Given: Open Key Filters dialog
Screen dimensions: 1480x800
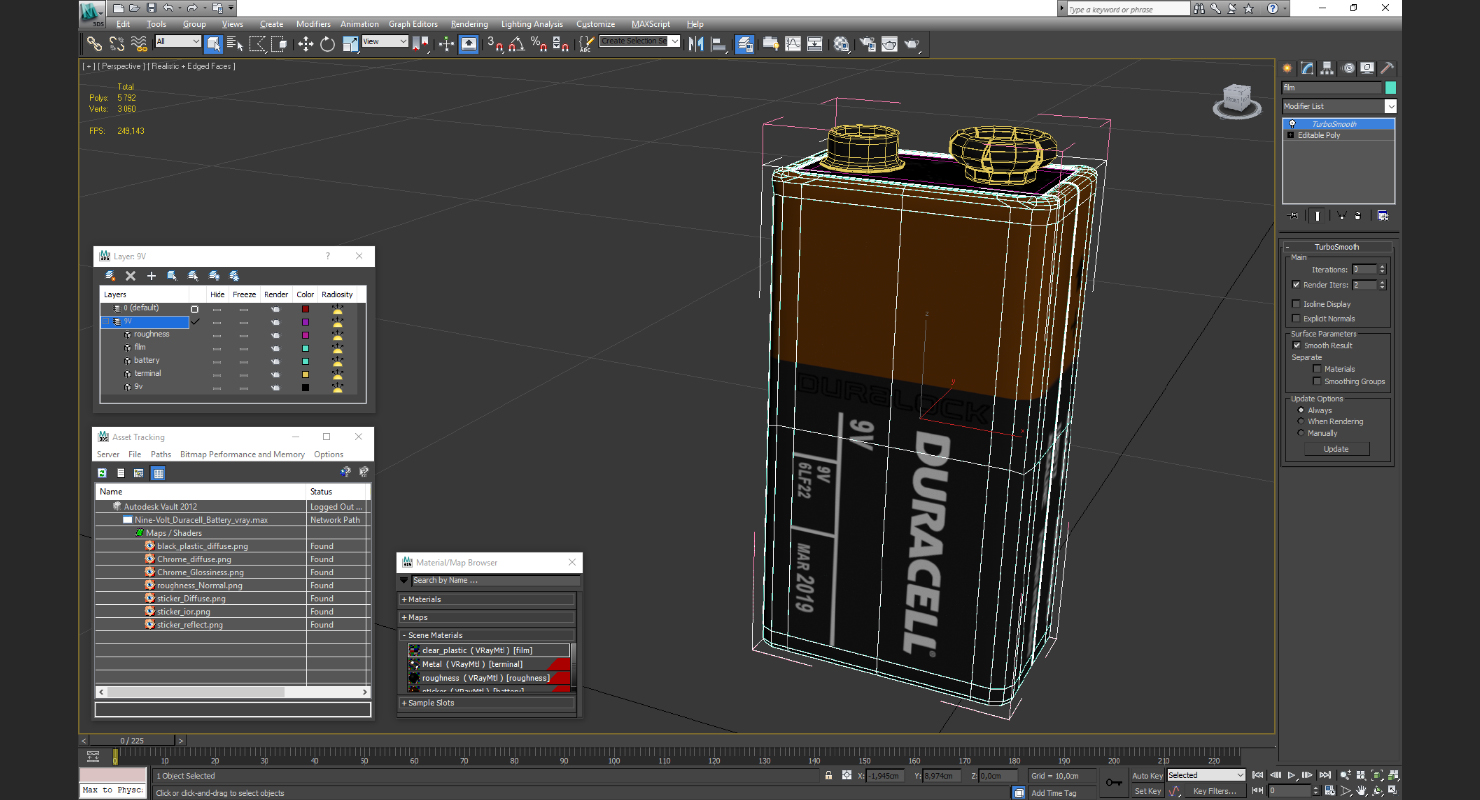Looking at the screenshot, I should tap(1214, 791).
